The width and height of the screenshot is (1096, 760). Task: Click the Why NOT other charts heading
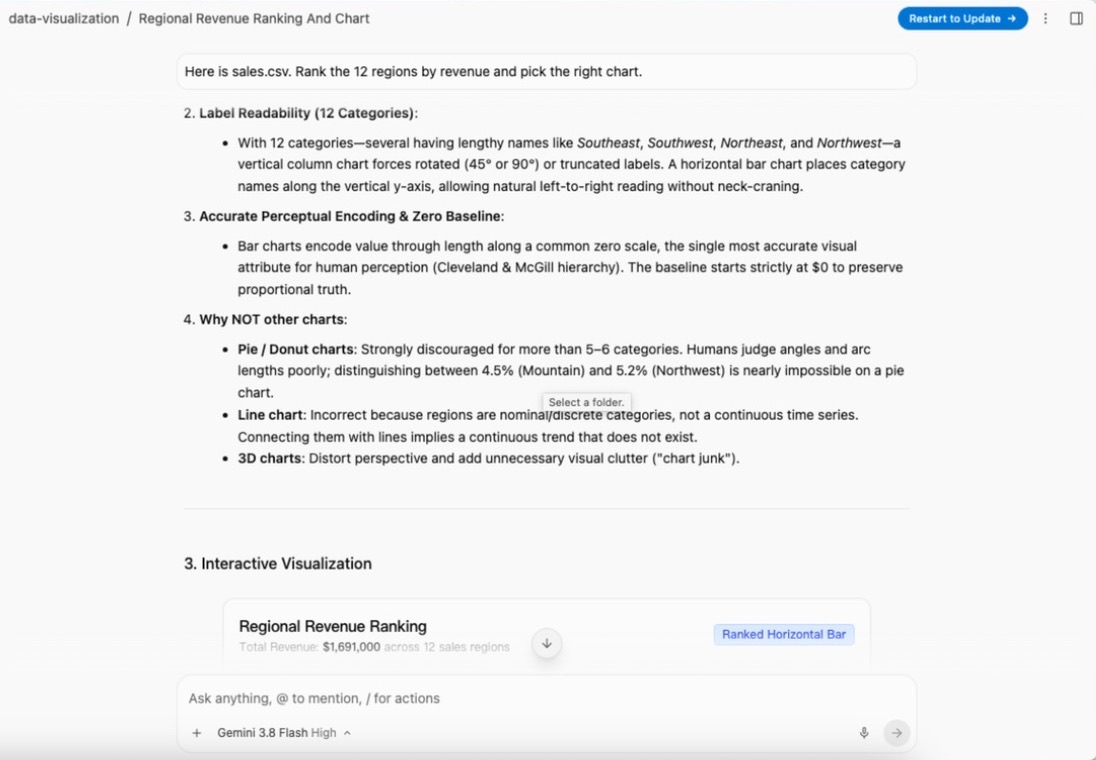tap(273, 320)
